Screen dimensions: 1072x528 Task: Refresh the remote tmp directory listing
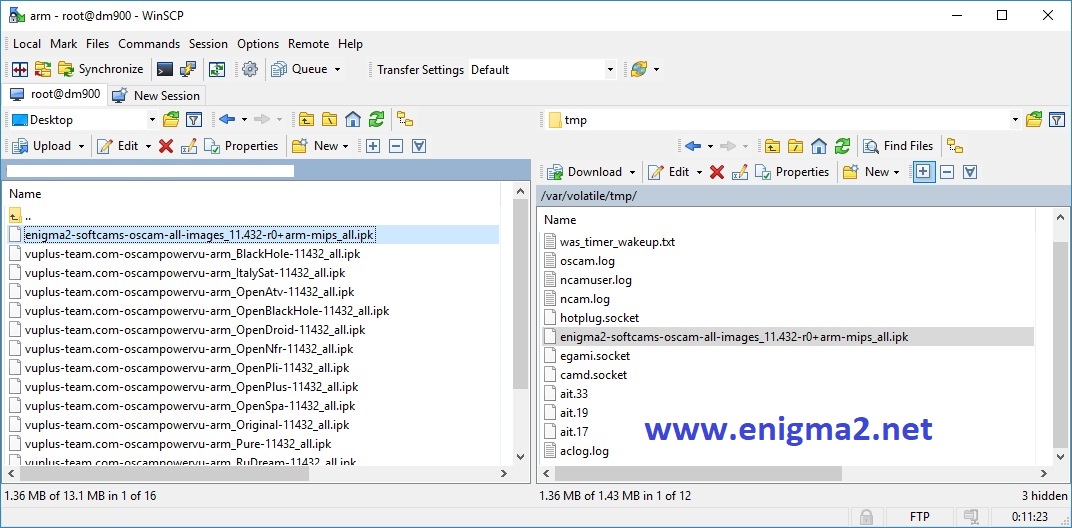(x=843, y=145)
